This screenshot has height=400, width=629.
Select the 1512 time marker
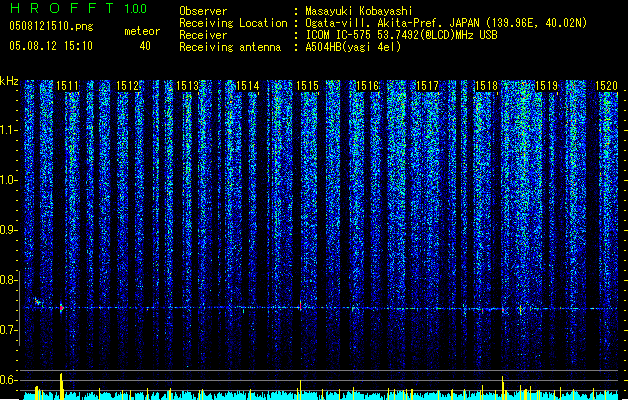pos(128,86)
